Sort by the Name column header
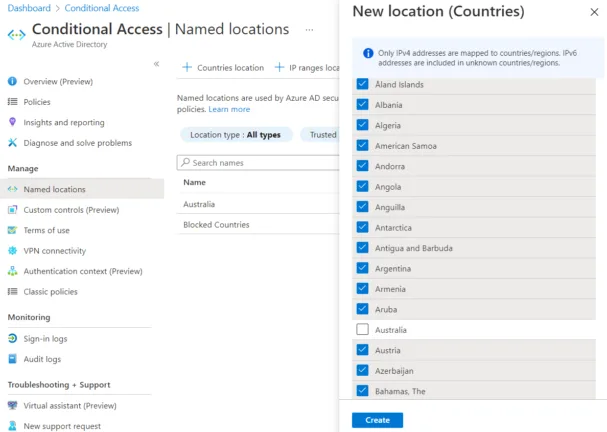607x432 pixels. 194,182
